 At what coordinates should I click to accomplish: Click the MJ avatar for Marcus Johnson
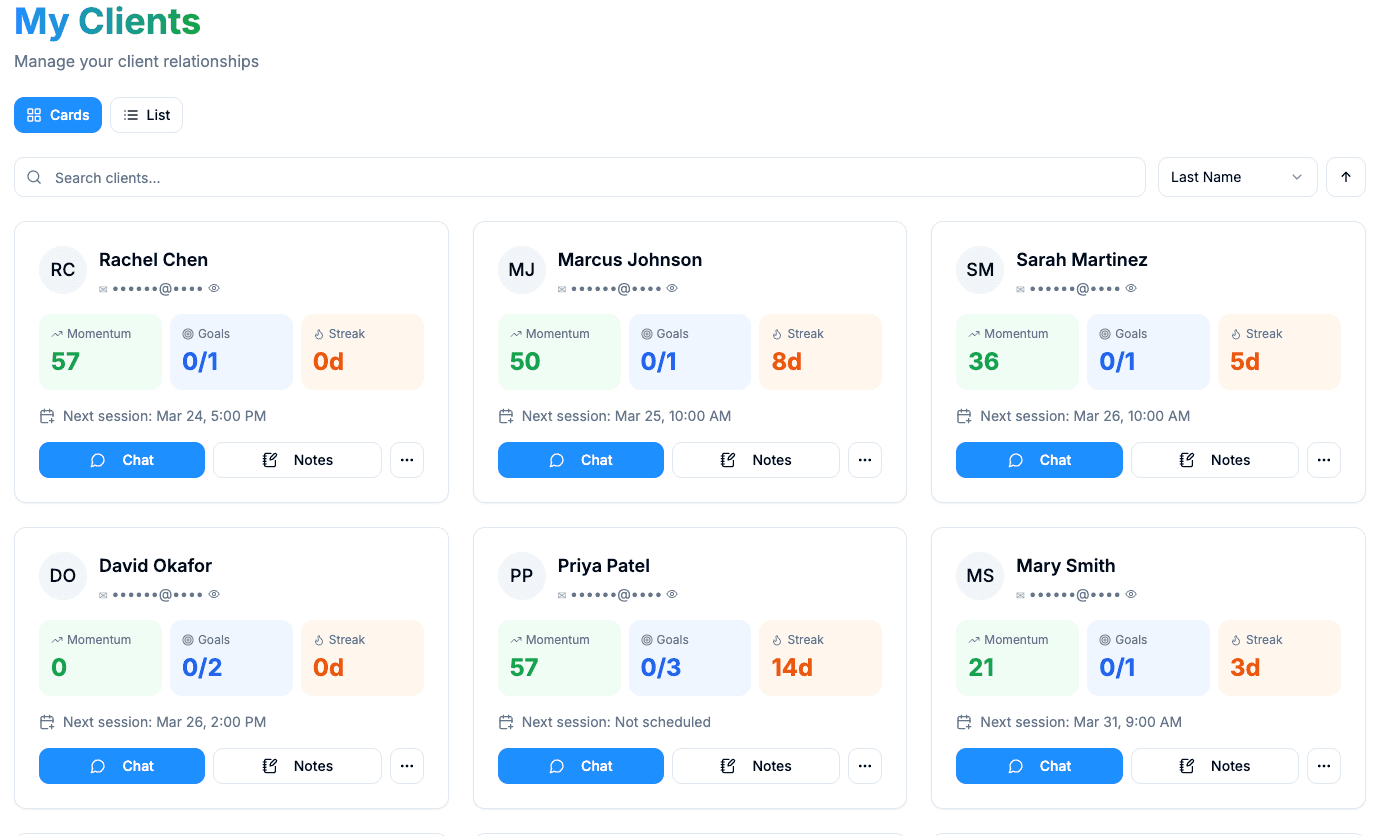coord(522,270)
